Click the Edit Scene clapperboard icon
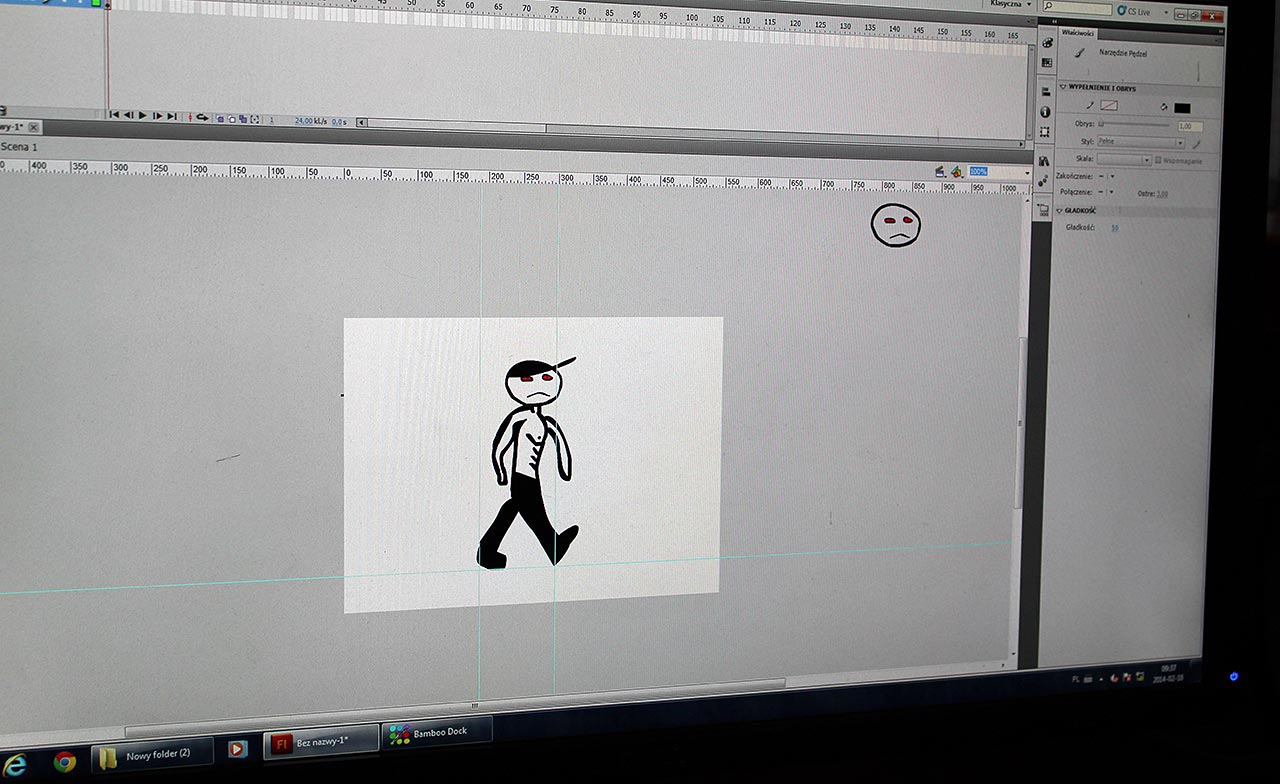The image size is (1280, 784). [x=940, y=172]
